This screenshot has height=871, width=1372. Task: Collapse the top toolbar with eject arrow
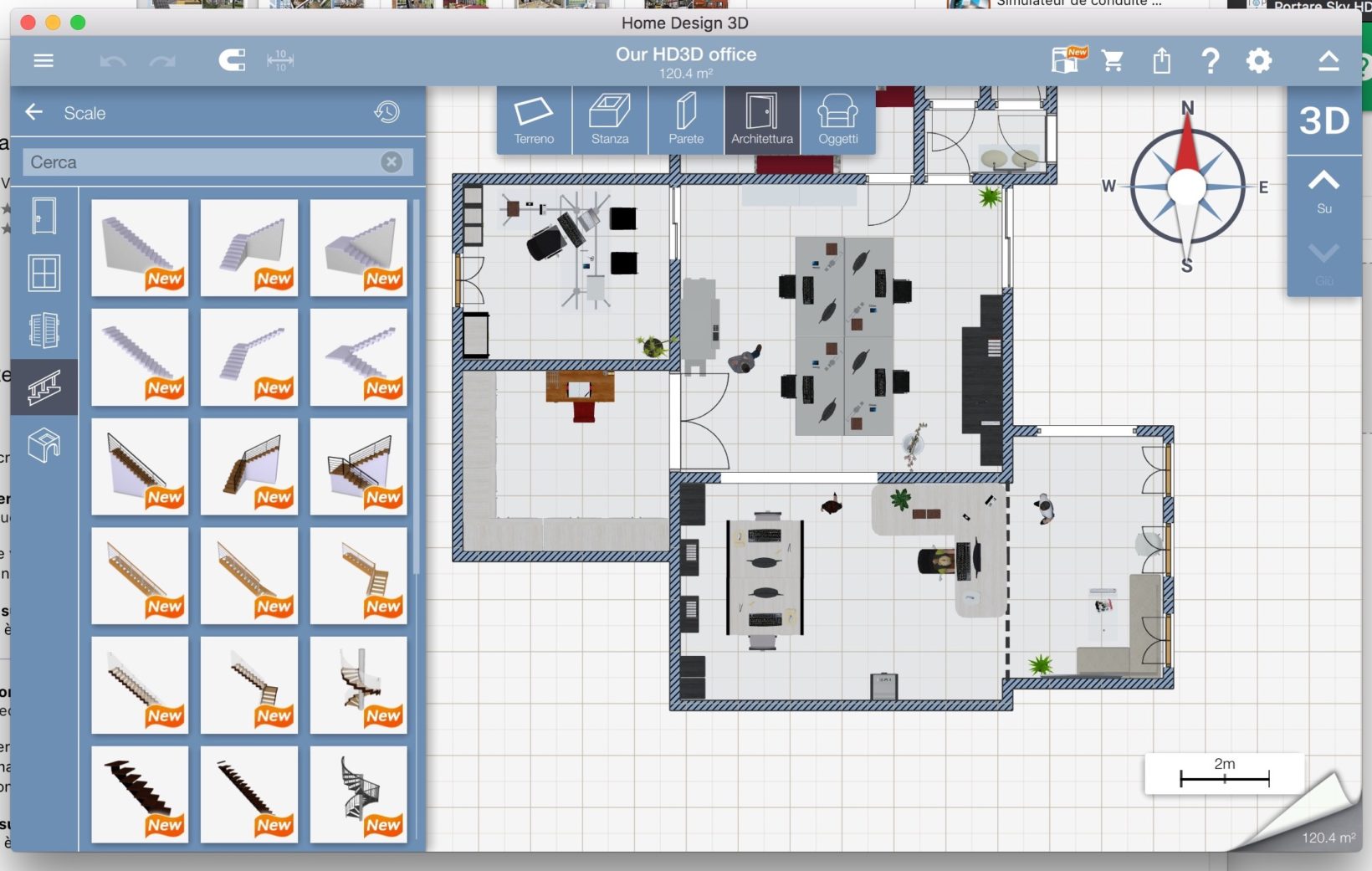1328,60
